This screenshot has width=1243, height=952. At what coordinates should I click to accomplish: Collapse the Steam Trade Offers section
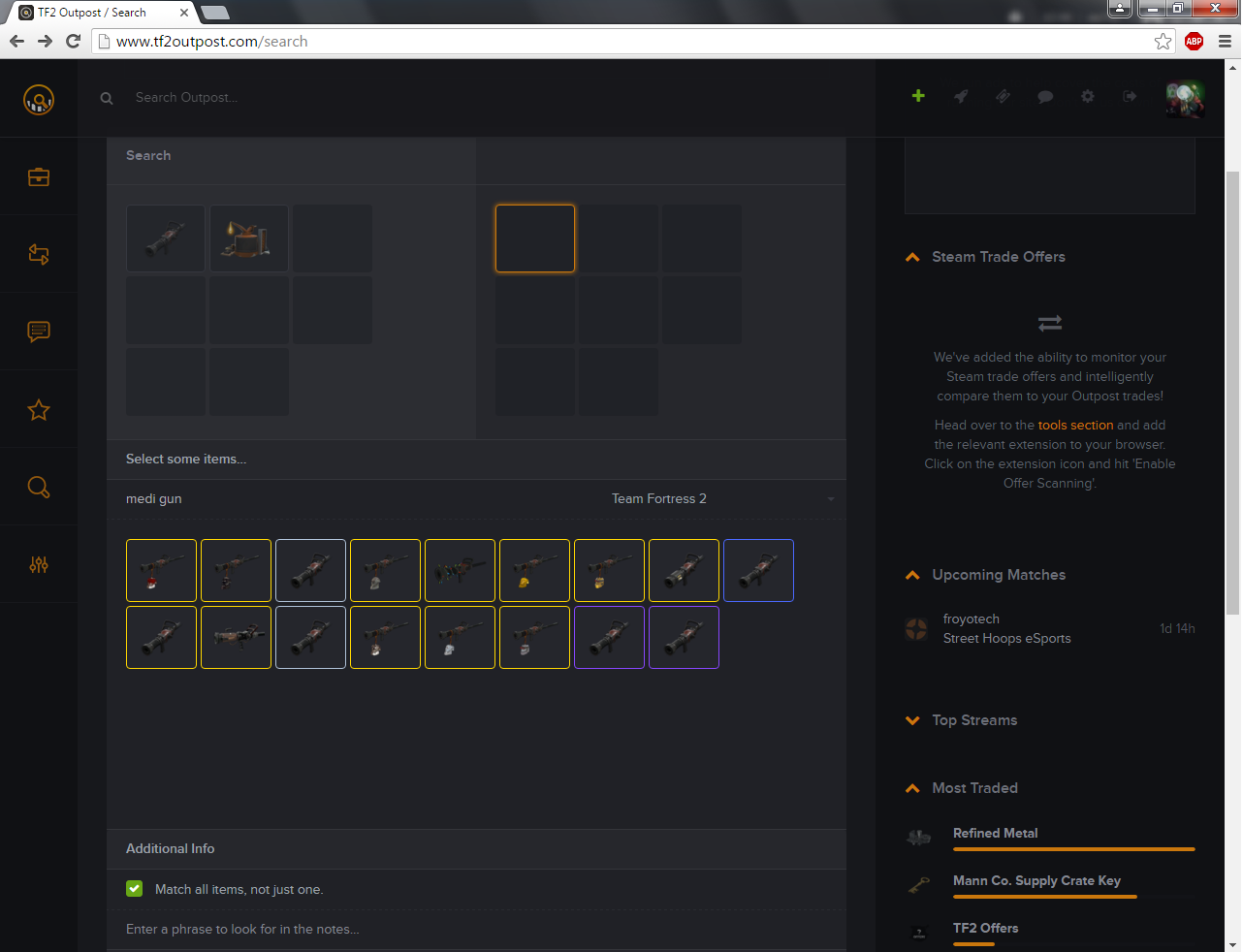click(912, 257)
